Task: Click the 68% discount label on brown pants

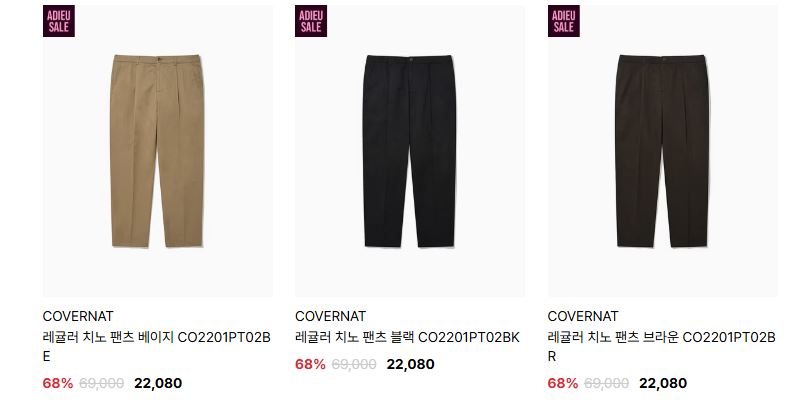Action: 563,383
